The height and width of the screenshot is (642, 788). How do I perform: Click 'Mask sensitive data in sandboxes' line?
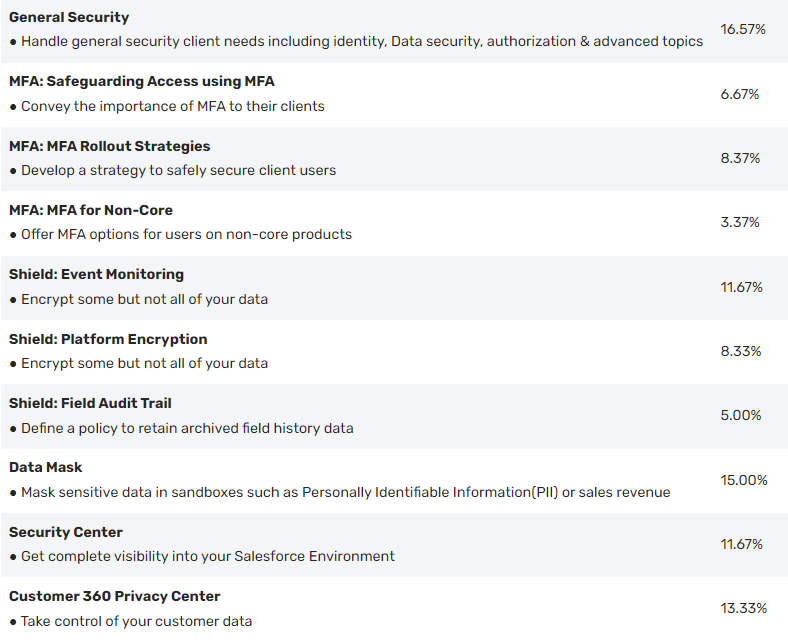(x=340, y=492)
